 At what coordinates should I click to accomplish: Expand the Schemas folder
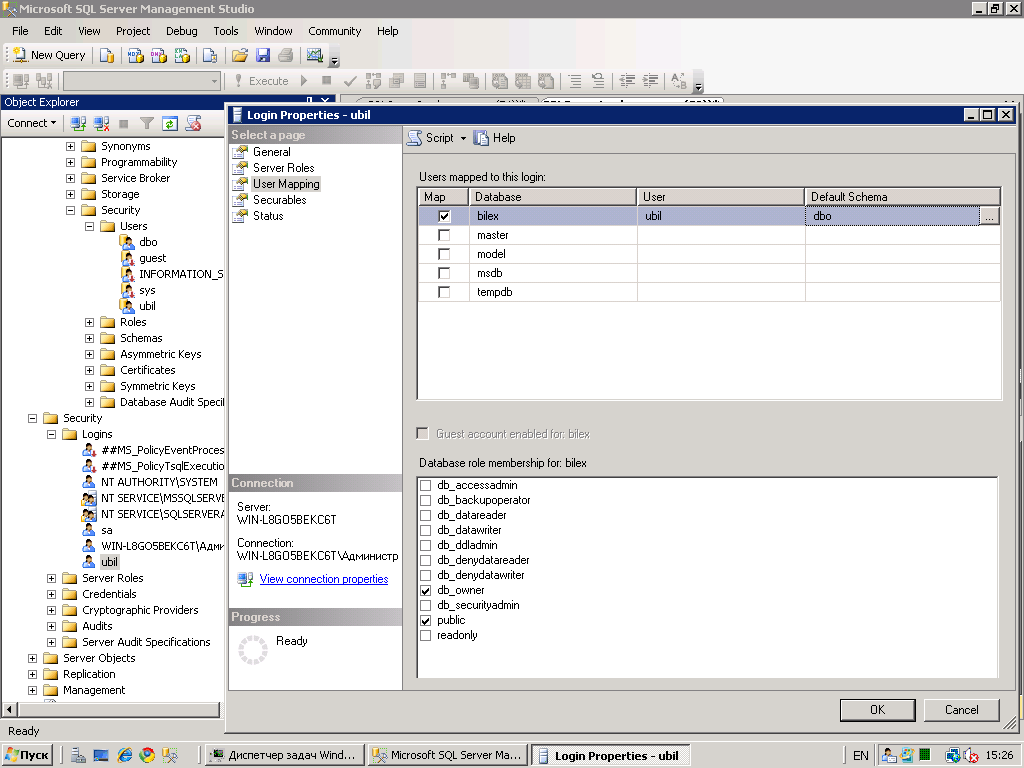[89, 338]
